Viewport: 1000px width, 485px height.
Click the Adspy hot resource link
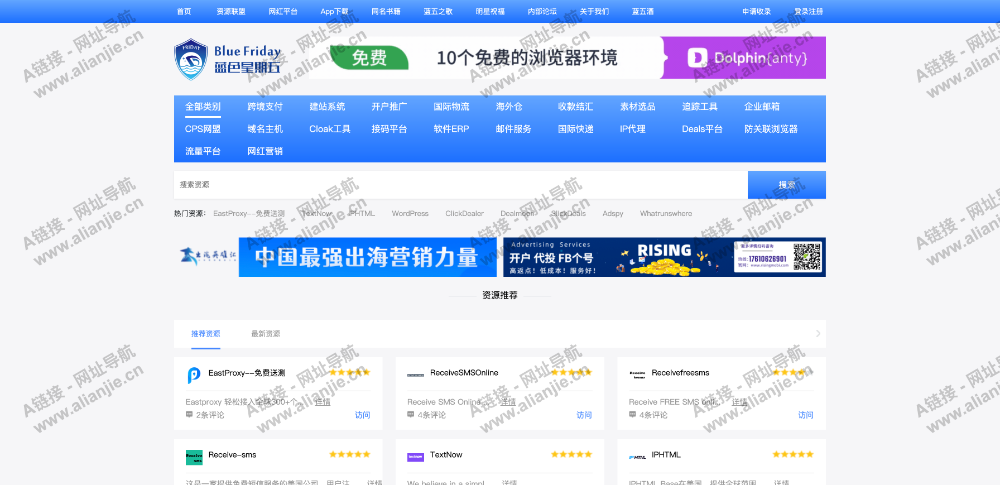tap(613, 214)
